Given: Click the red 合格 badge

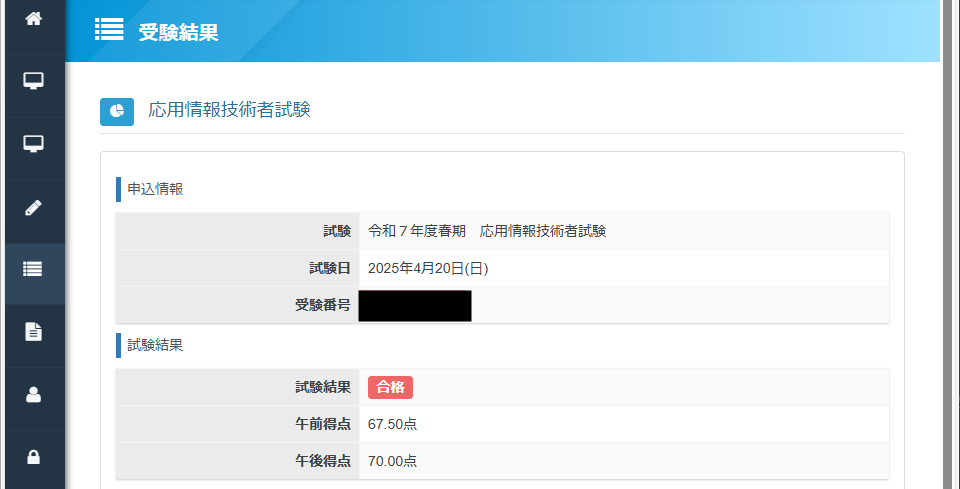Looking at the screenshot, I should click(x=391, y=387).
